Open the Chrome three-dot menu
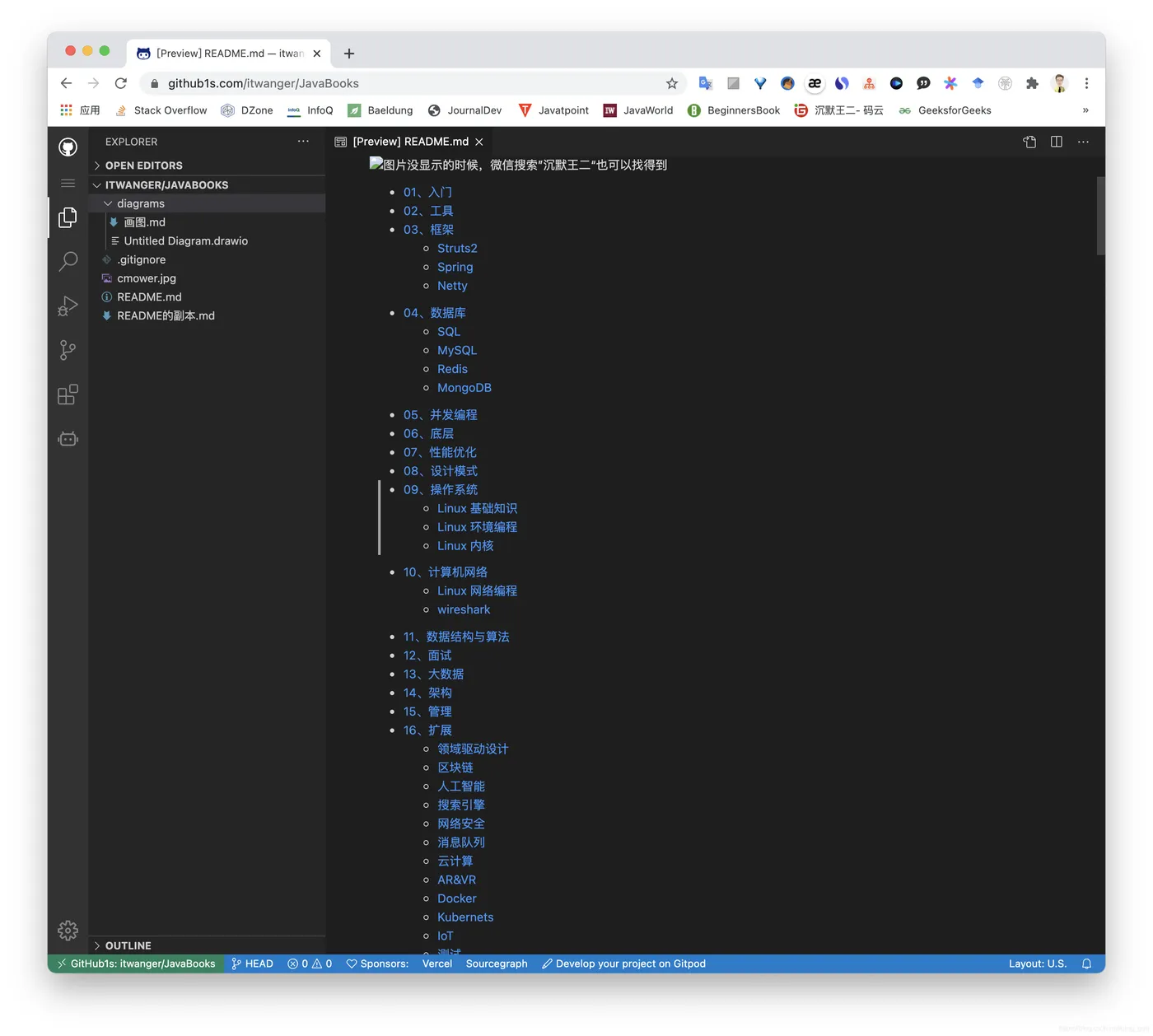Image resolution: width=1153 pixels, height=1036 pixels. click(x=1086, y=83)
